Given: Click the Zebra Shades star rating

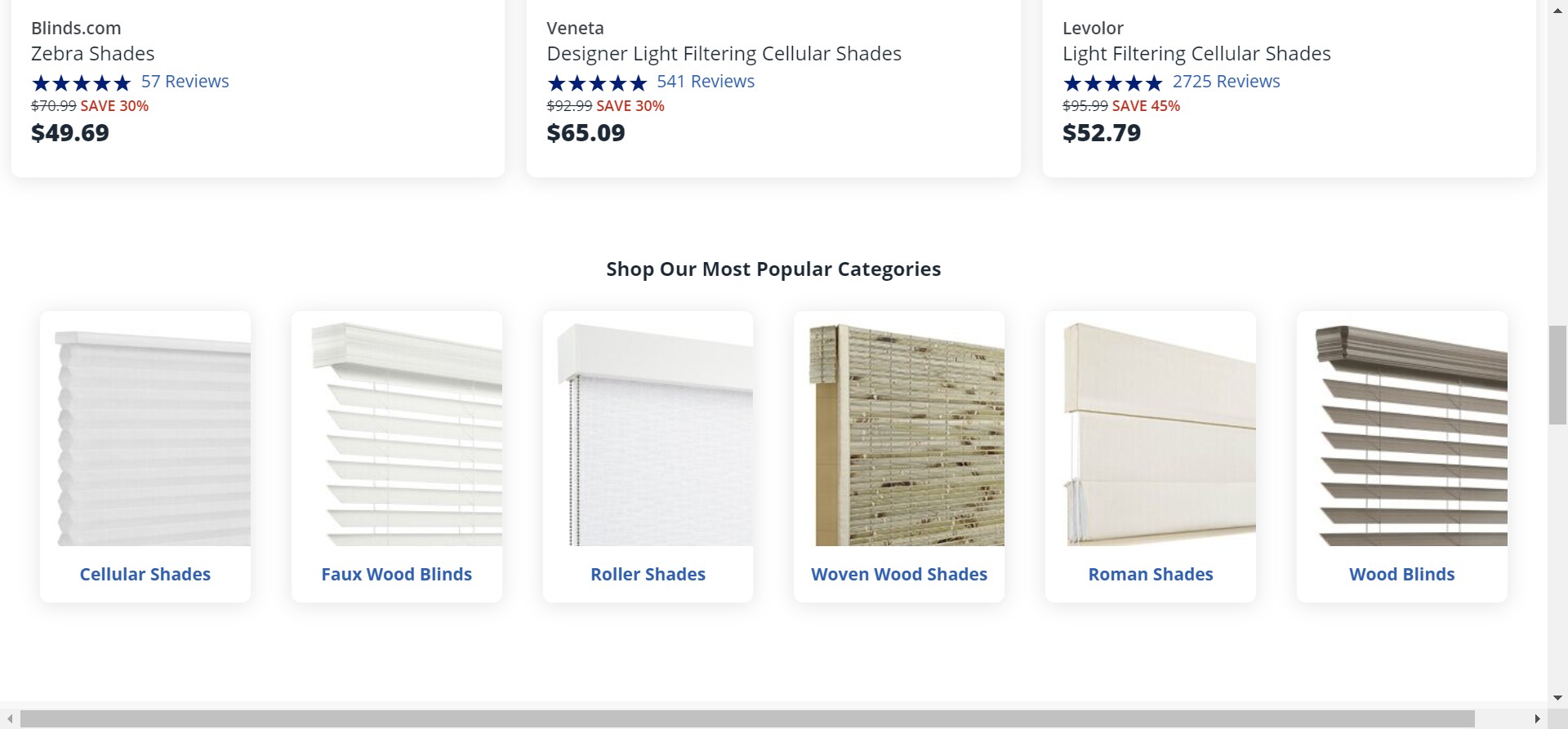Looking at the screenshot, I should pos(81,82).
